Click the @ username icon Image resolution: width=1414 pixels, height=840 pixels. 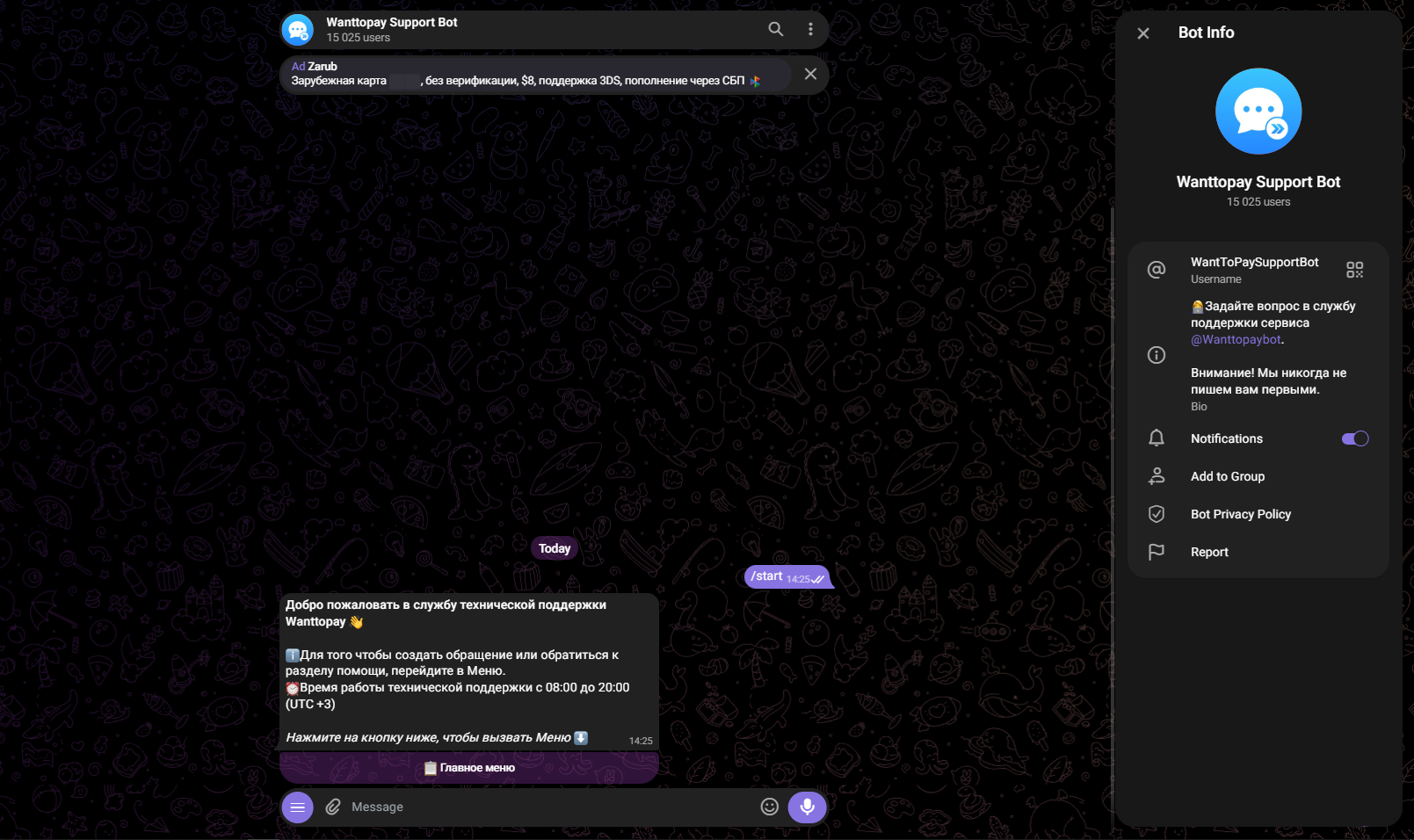(1157, 270)
